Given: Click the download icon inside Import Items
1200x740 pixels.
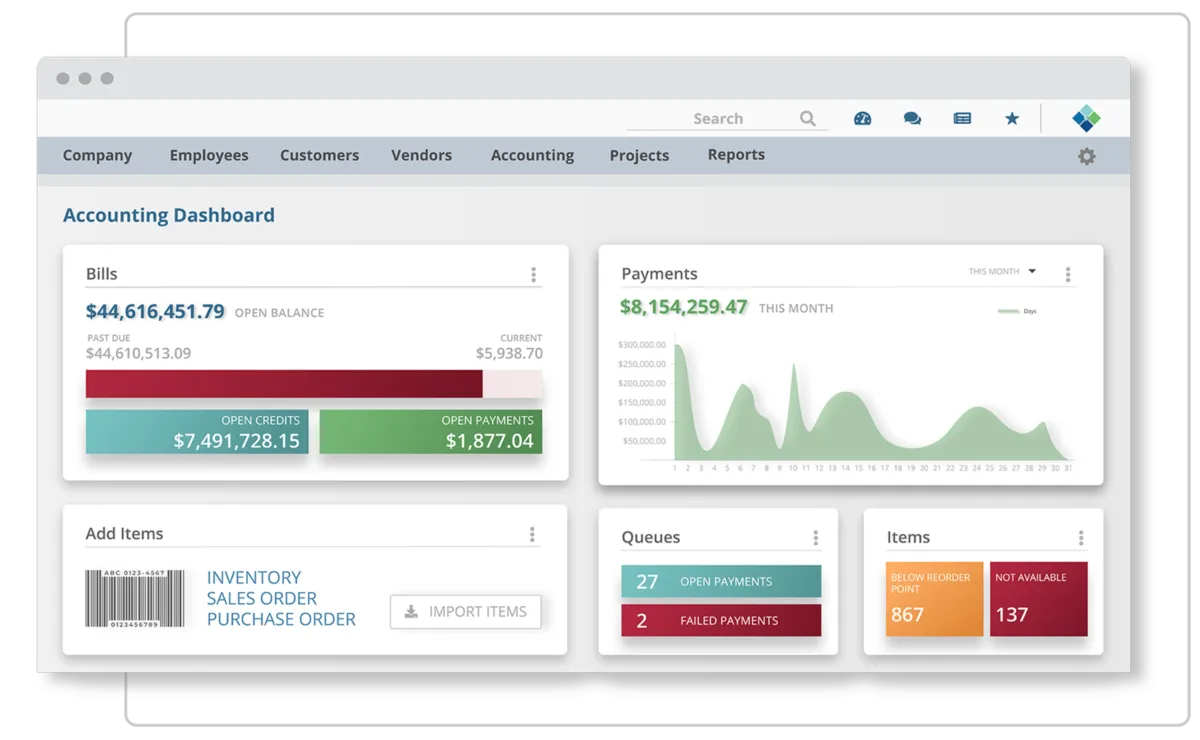Looking at the screenshot, I should click(413, 611).
